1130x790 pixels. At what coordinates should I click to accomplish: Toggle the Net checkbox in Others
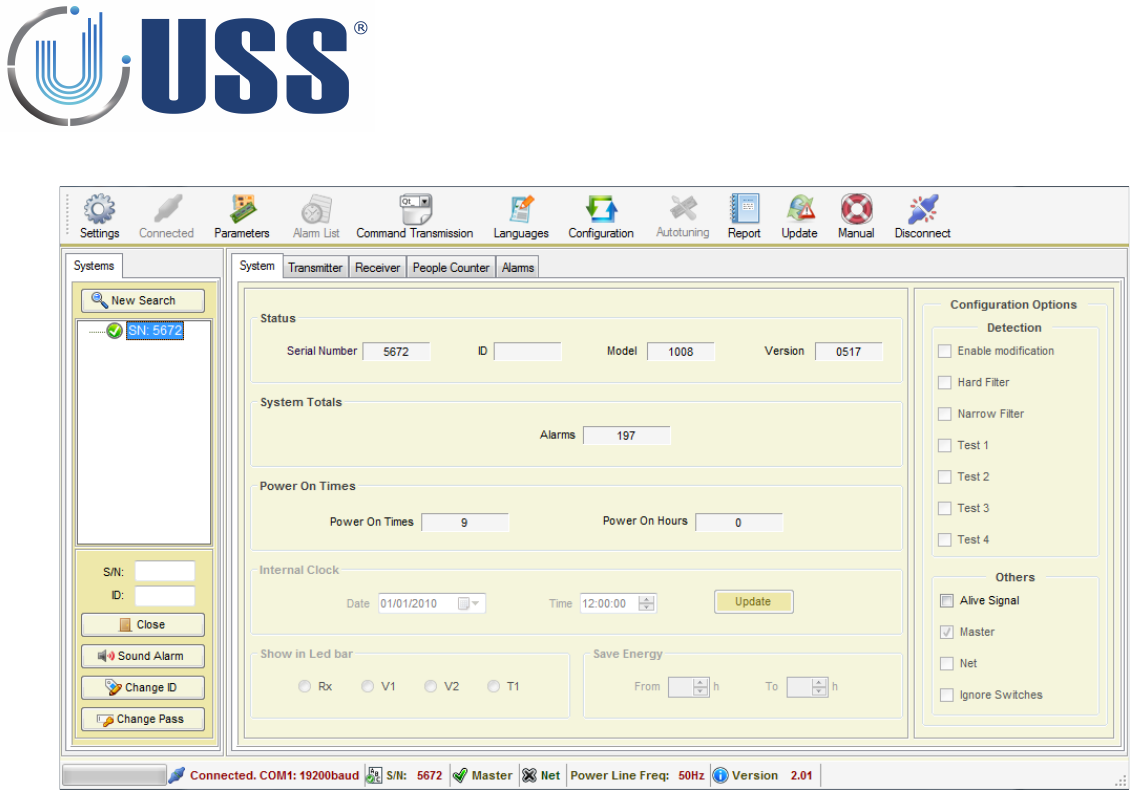(947, 664)
